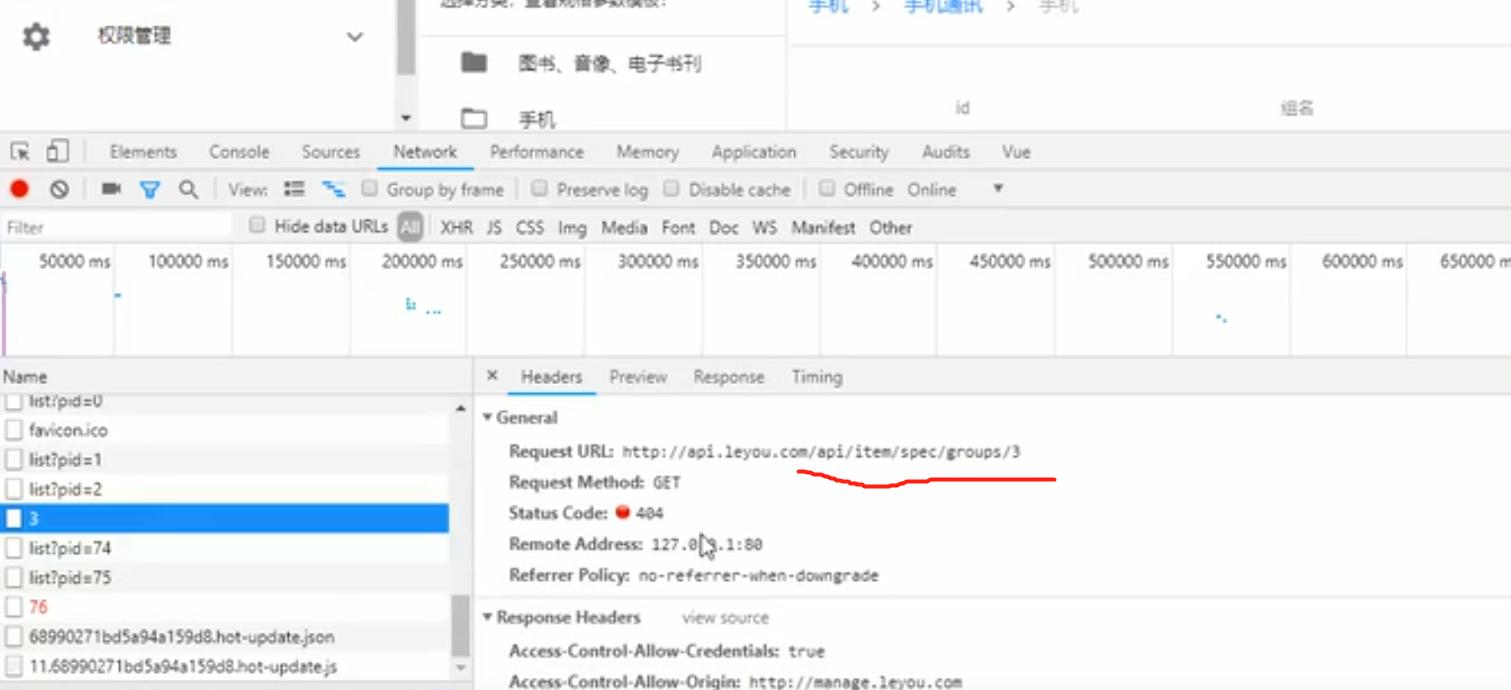Clear all network requests
This screenshot has height=690, width=1511.
[x=58, y=189]
